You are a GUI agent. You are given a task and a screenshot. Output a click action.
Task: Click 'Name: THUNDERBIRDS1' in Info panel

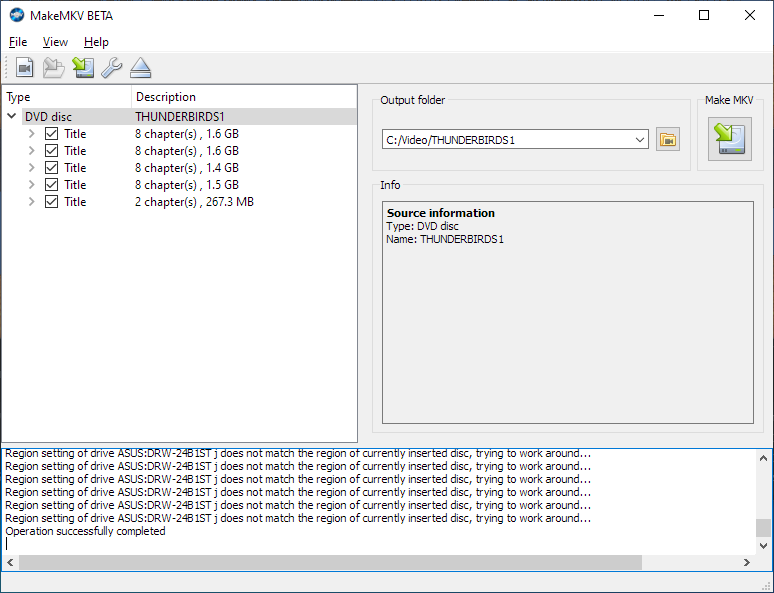point(445,239)
